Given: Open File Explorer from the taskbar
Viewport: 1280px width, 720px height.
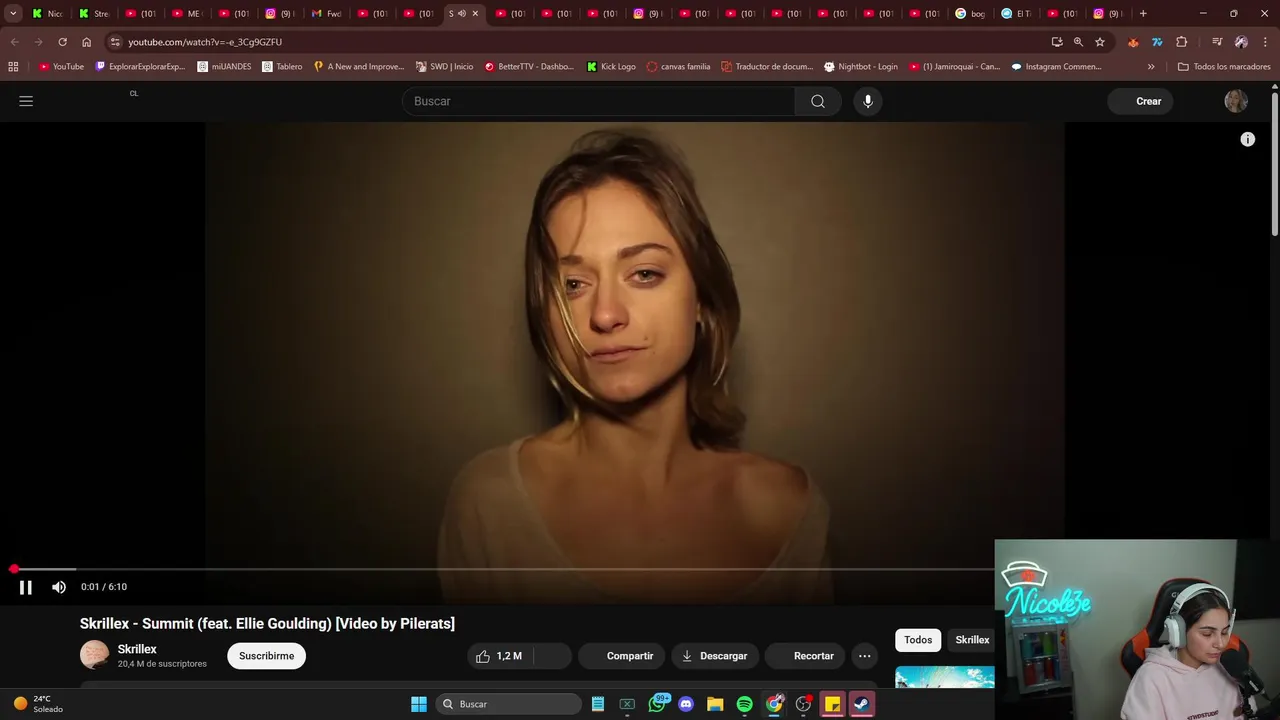Looking at the screenshot, I should [x=715, y=704].
